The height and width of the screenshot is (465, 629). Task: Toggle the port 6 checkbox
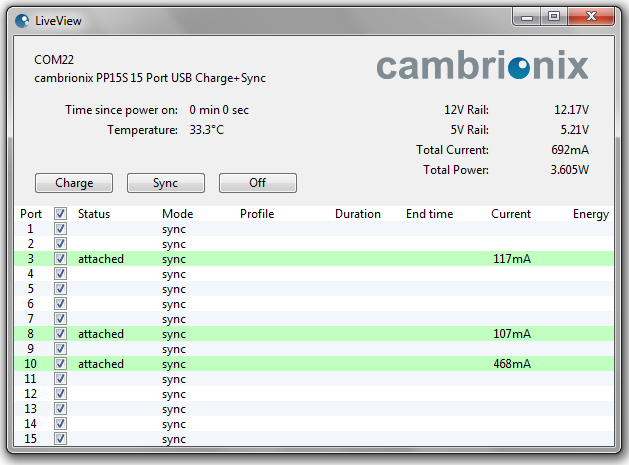[x=61, y=304]
